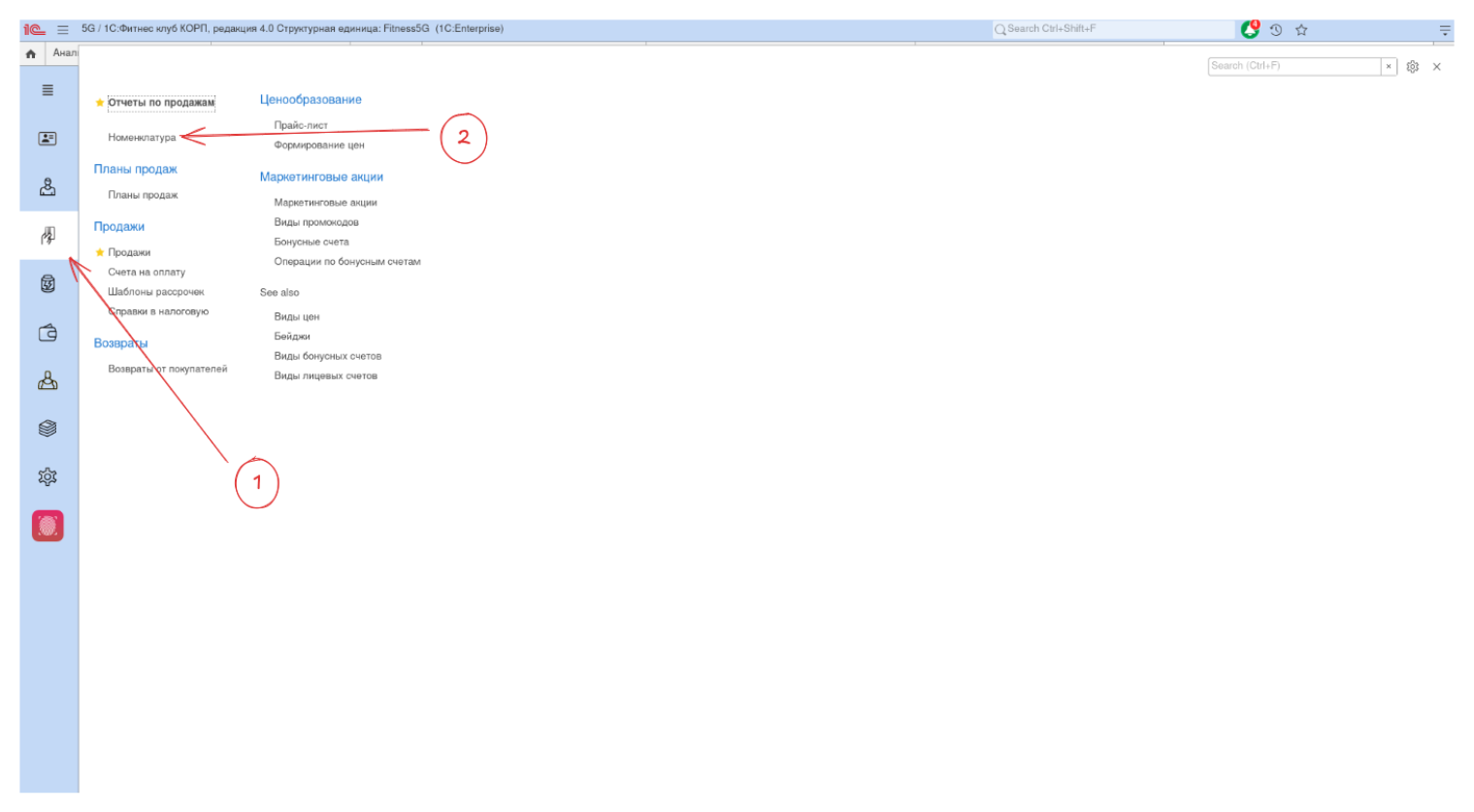Open the main menu next to 1C logo
Viewport: 1474px width, 812px height.
pos(63,29)
